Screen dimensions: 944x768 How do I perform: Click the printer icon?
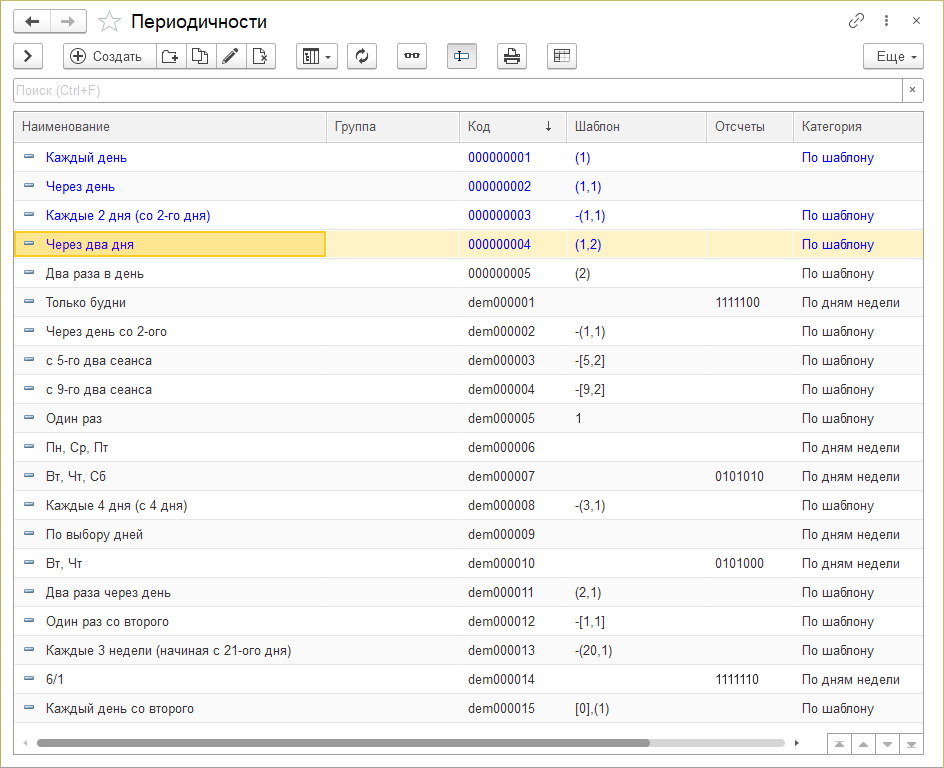pos(511,56)
